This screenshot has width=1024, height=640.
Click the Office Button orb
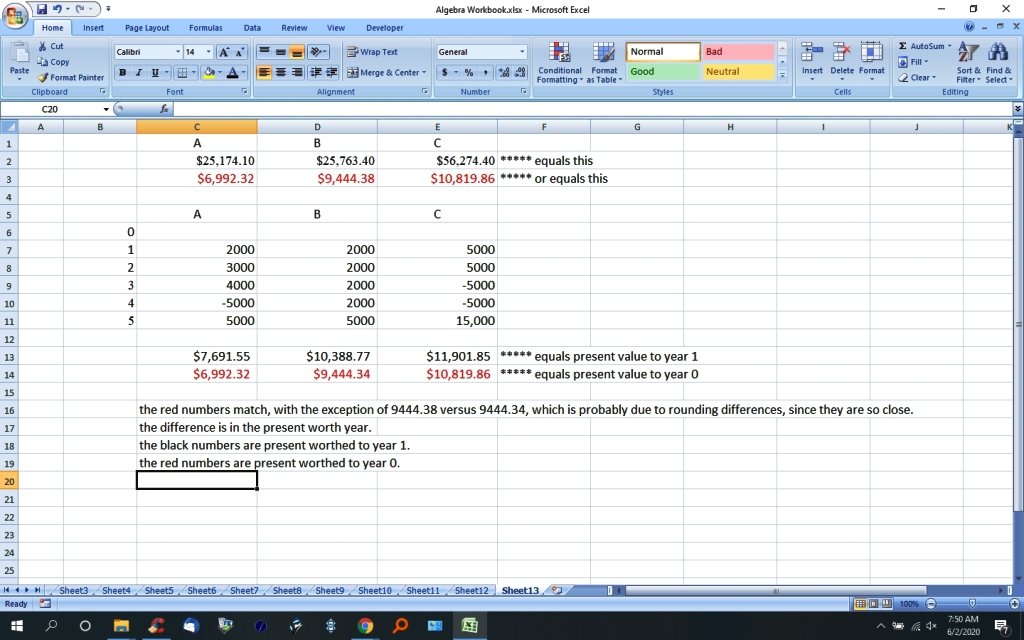tap(15, 16)
